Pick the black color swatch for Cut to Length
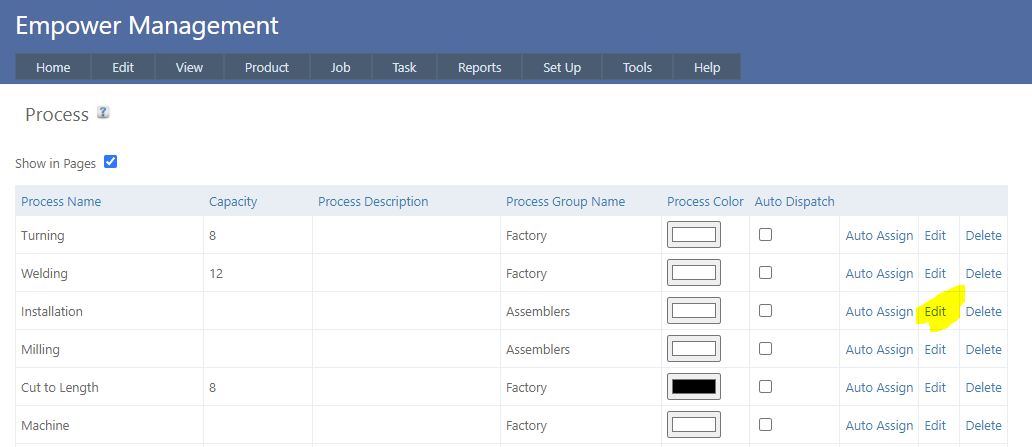Viewport: 1032px width, 447px height. [x=694, y=387]
